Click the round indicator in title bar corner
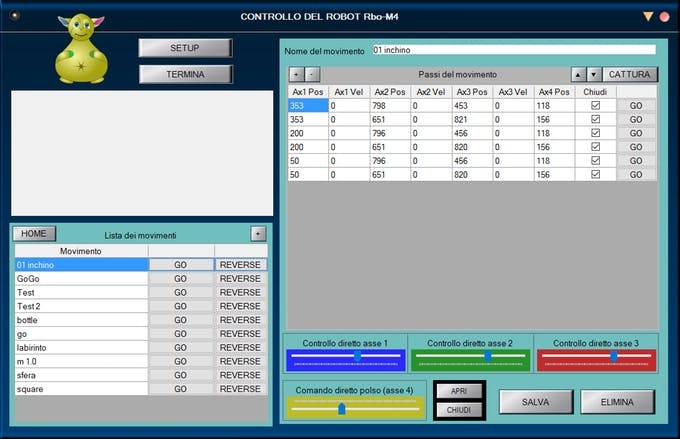680x439 pixels. pyautogui.click(x=15, y=16)
